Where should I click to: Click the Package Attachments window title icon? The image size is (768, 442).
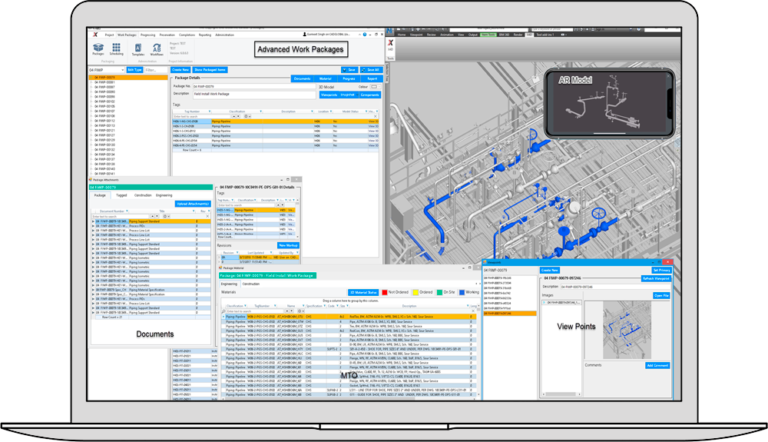91,180
